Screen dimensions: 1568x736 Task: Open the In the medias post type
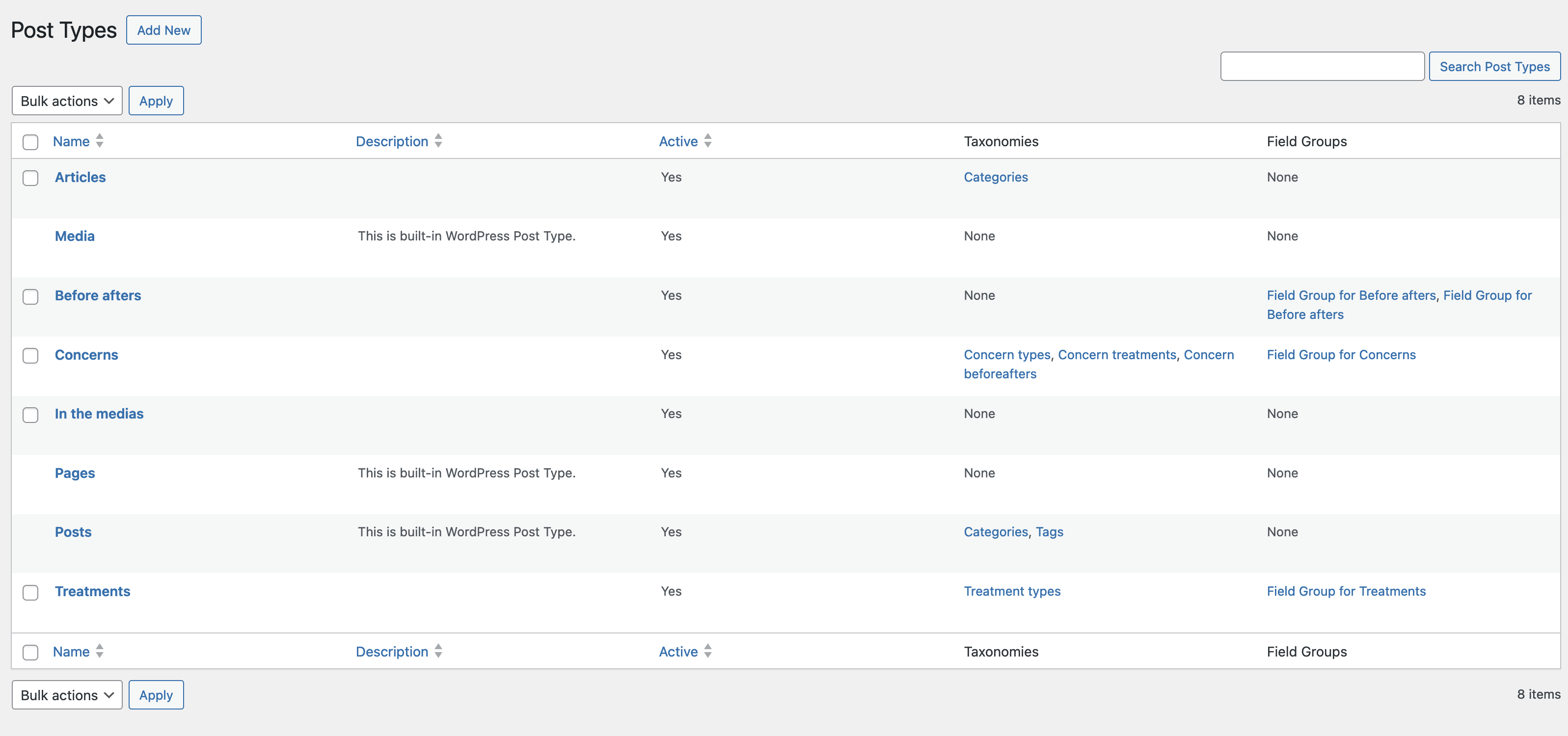99,414
